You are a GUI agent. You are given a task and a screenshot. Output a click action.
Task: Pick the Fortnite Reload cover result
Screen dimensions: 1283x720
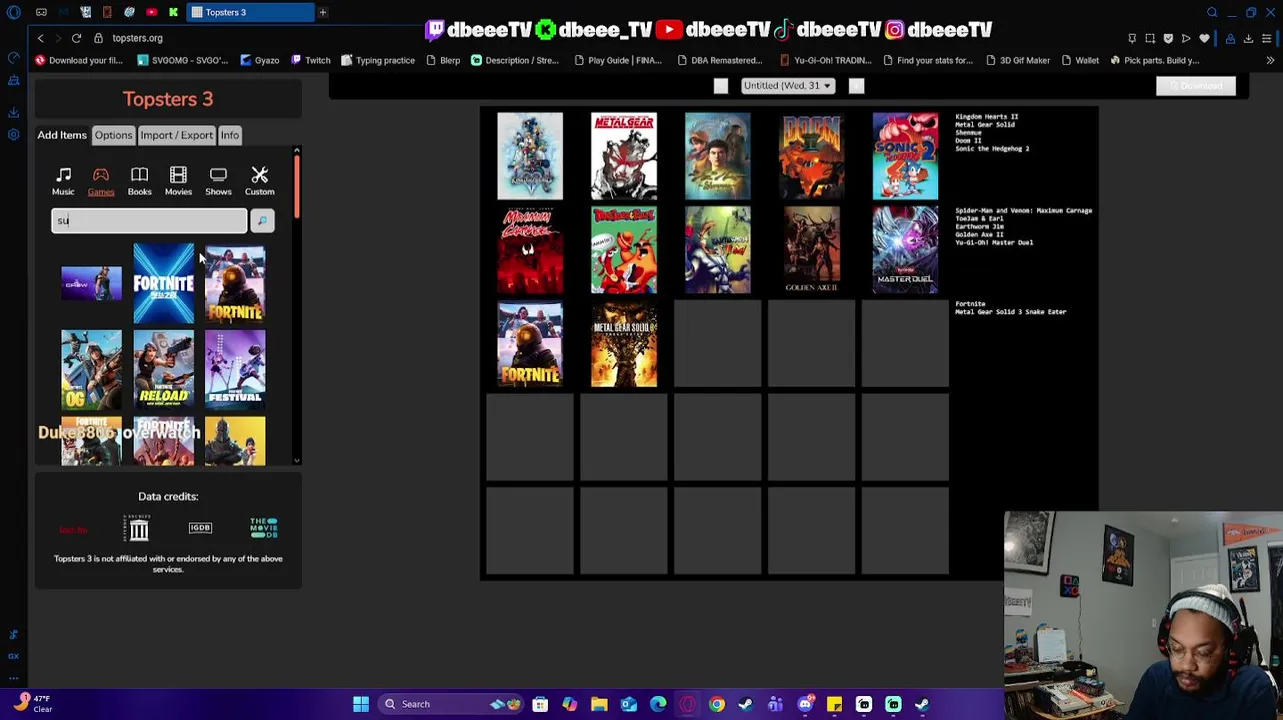(x=163, y=369)
